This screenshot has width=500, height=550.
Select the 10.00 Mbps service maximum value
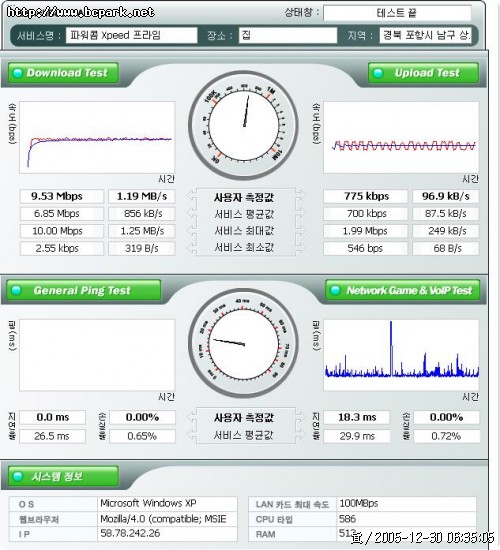coord(62,231)
